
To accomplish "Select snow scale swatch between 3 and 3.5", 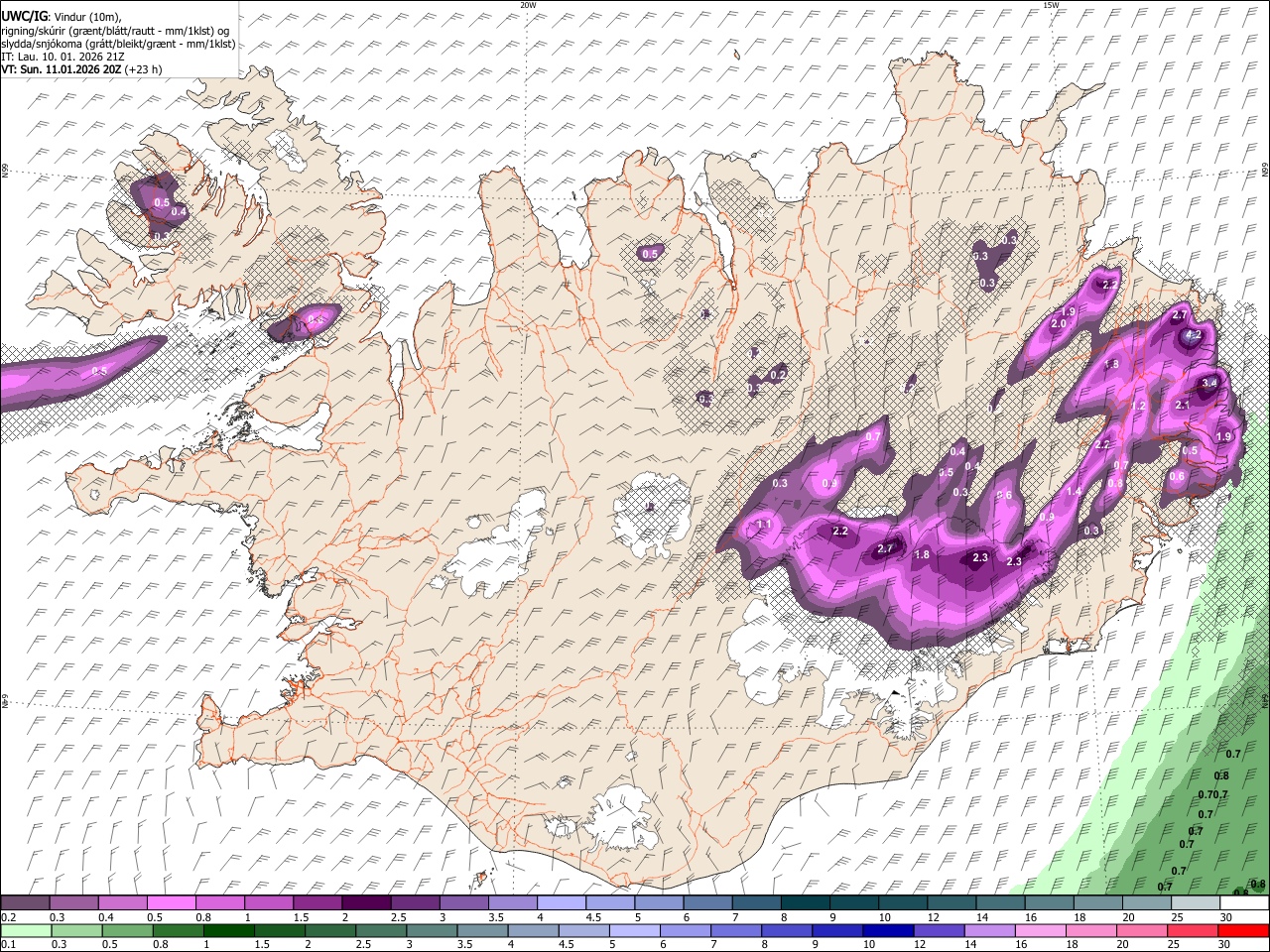I will 463,903.
